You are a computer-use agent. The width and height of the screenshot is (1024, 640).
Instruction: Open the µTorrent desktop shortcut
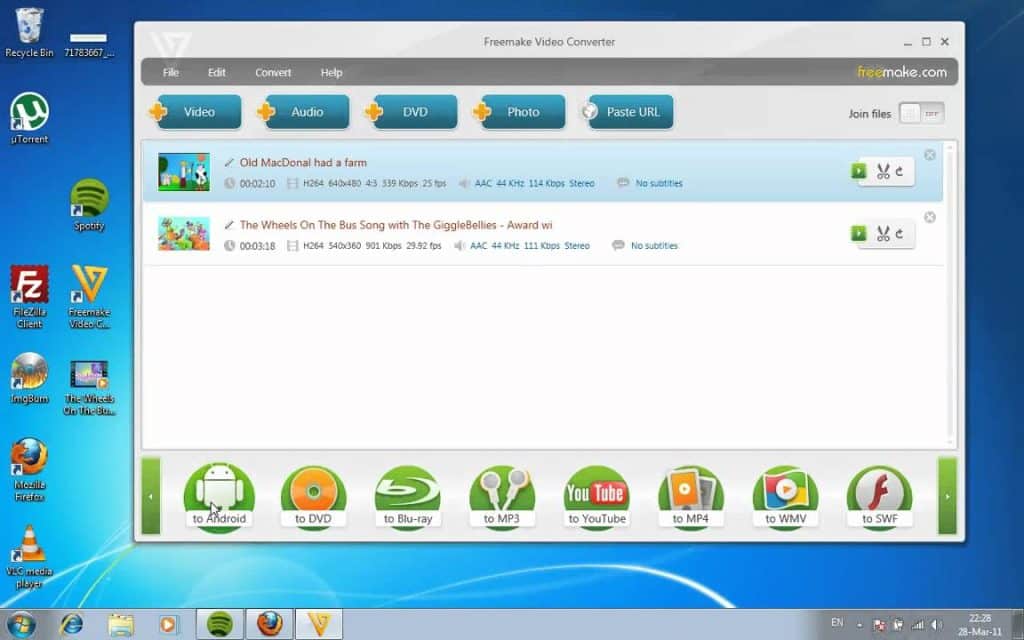pos(29,118)
